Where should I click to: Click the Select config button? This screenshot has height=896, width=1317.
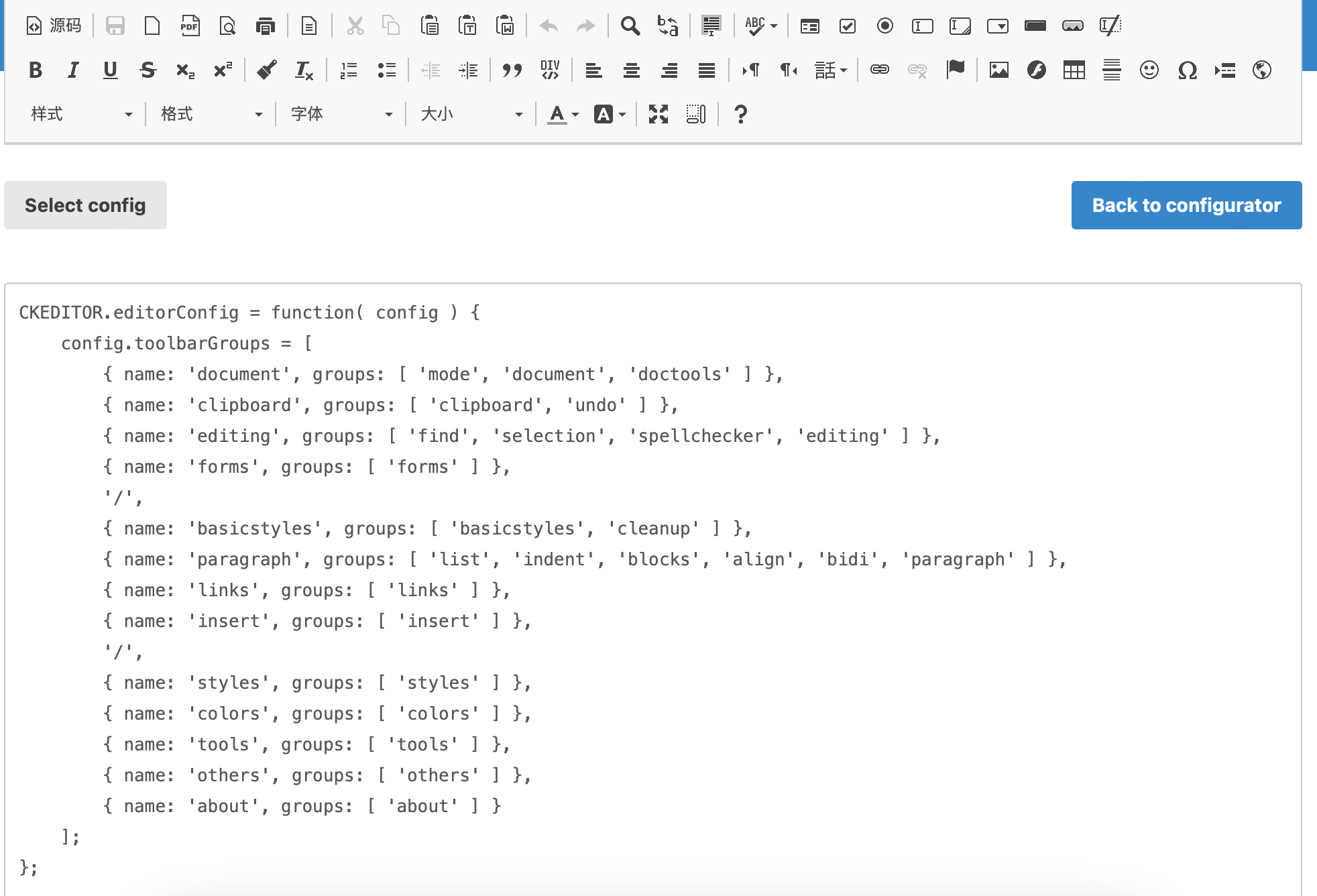[85, 205]
